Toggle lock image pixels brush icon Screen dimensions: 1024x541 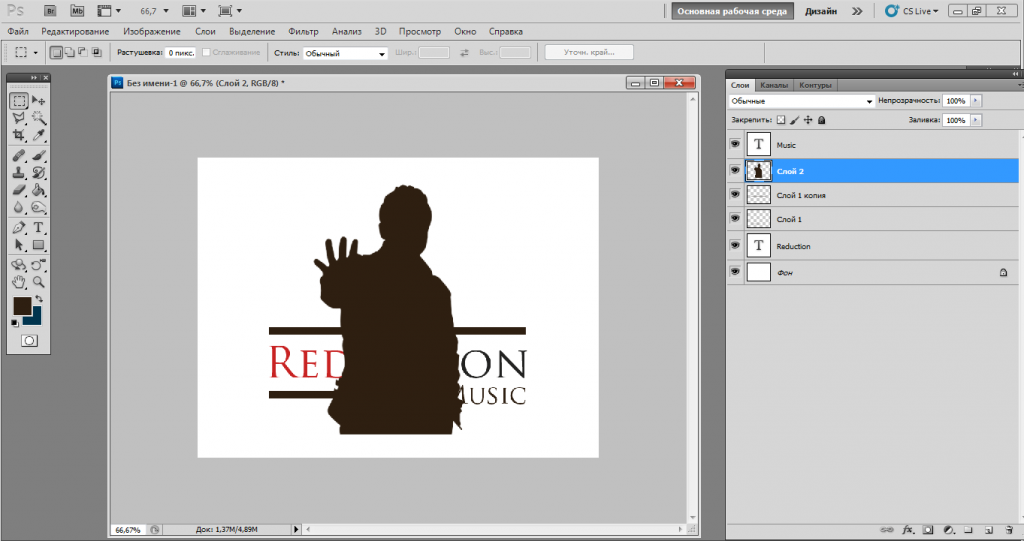pos(794,120)
